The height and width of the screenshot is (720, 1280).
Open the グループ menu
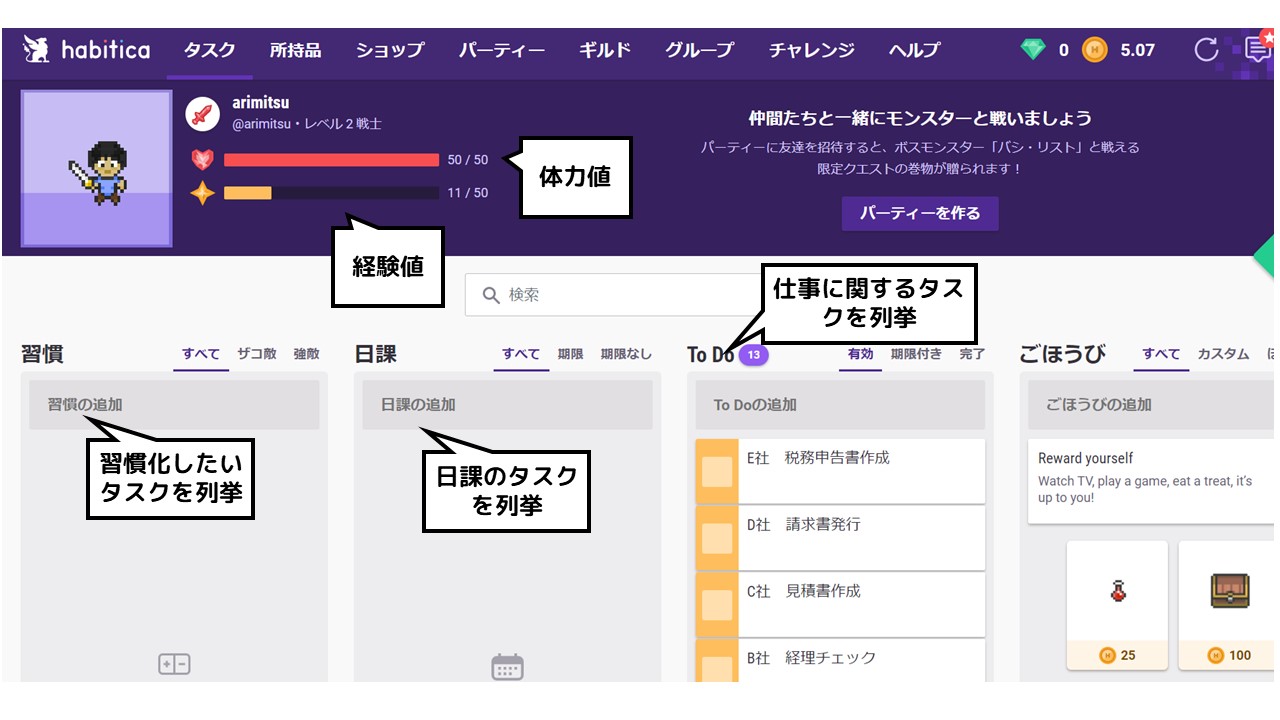click(700, 50)
